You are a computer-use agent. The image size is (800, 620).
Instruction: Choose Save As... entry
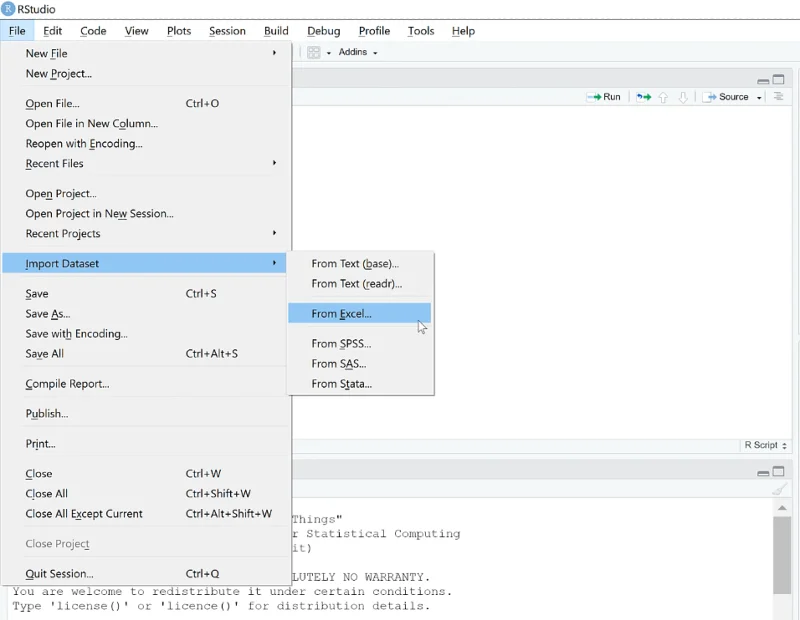coord(144,313)
